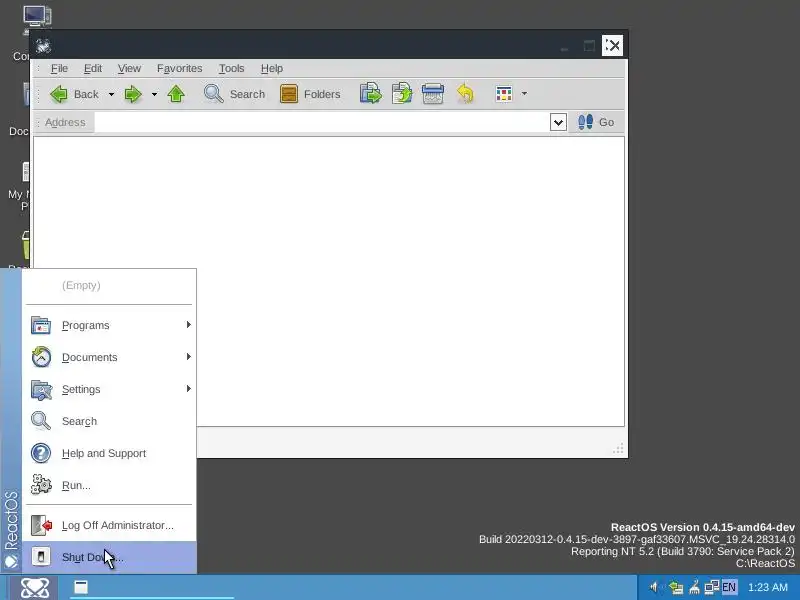This screenshot has height=600, width=800.
Task: Expand the Address bar dropdown
Action: [x=558, y=122]
